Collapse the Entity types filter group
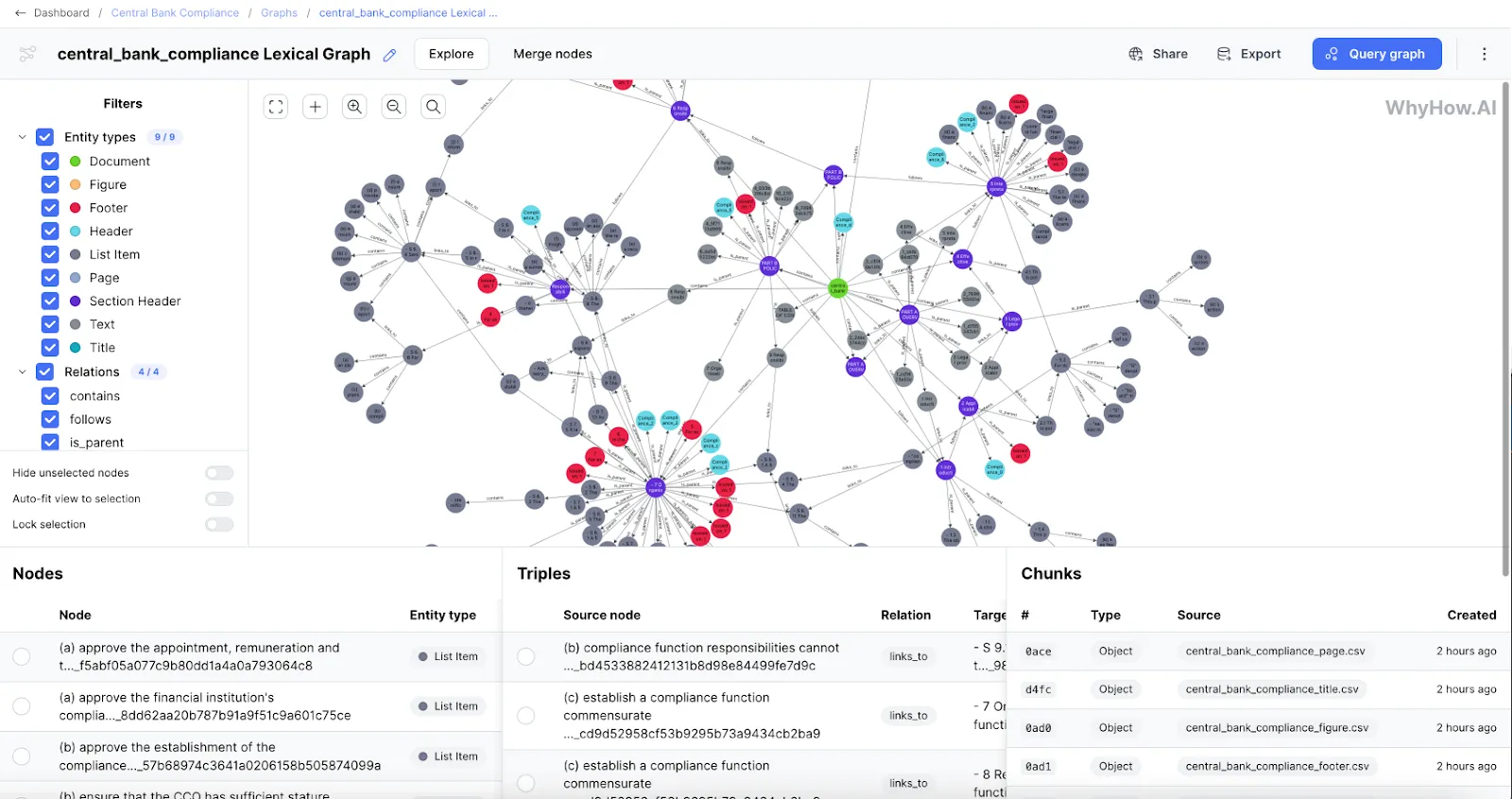The height and width of the screenshot is (799, 1512). (22, 137)
